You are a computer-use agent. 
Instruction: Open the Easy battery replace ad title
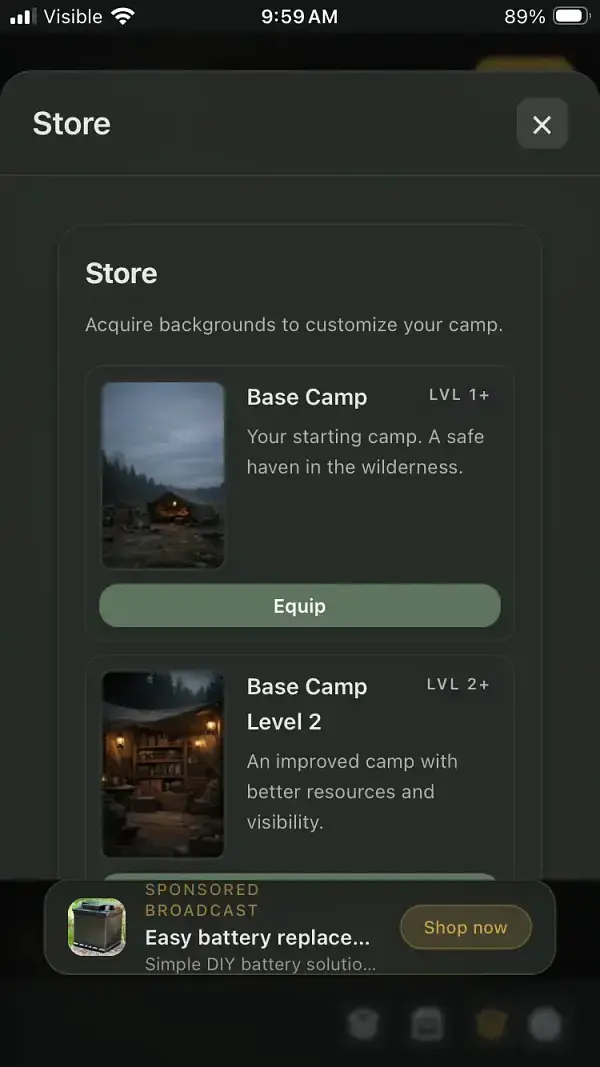coord(257,937)
